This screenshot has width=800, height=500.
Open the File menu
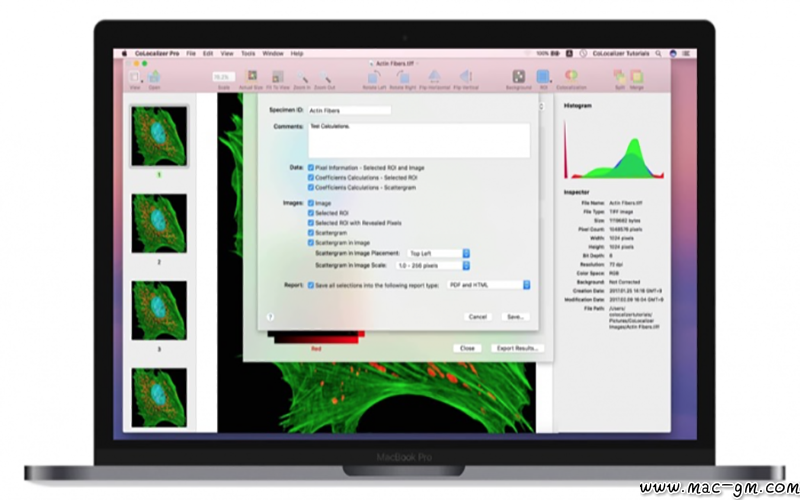tap(191, 53)
